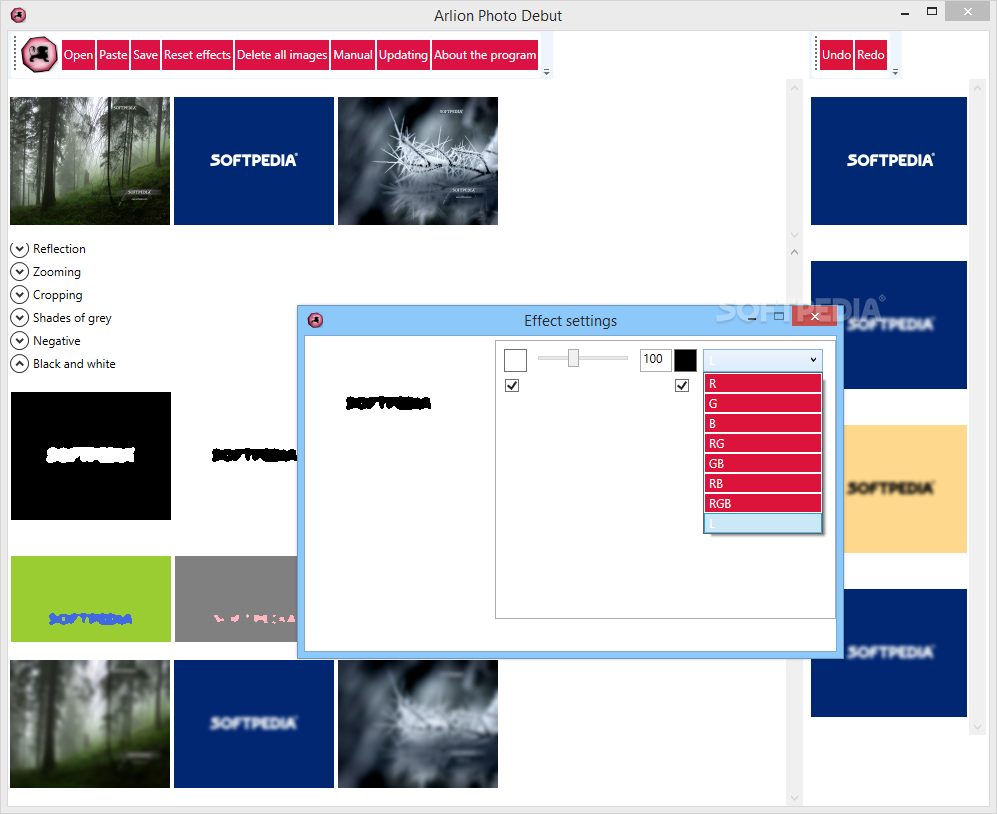Expand the Negative section
This screenshot has width=997, height=814.
coord(20,340)
